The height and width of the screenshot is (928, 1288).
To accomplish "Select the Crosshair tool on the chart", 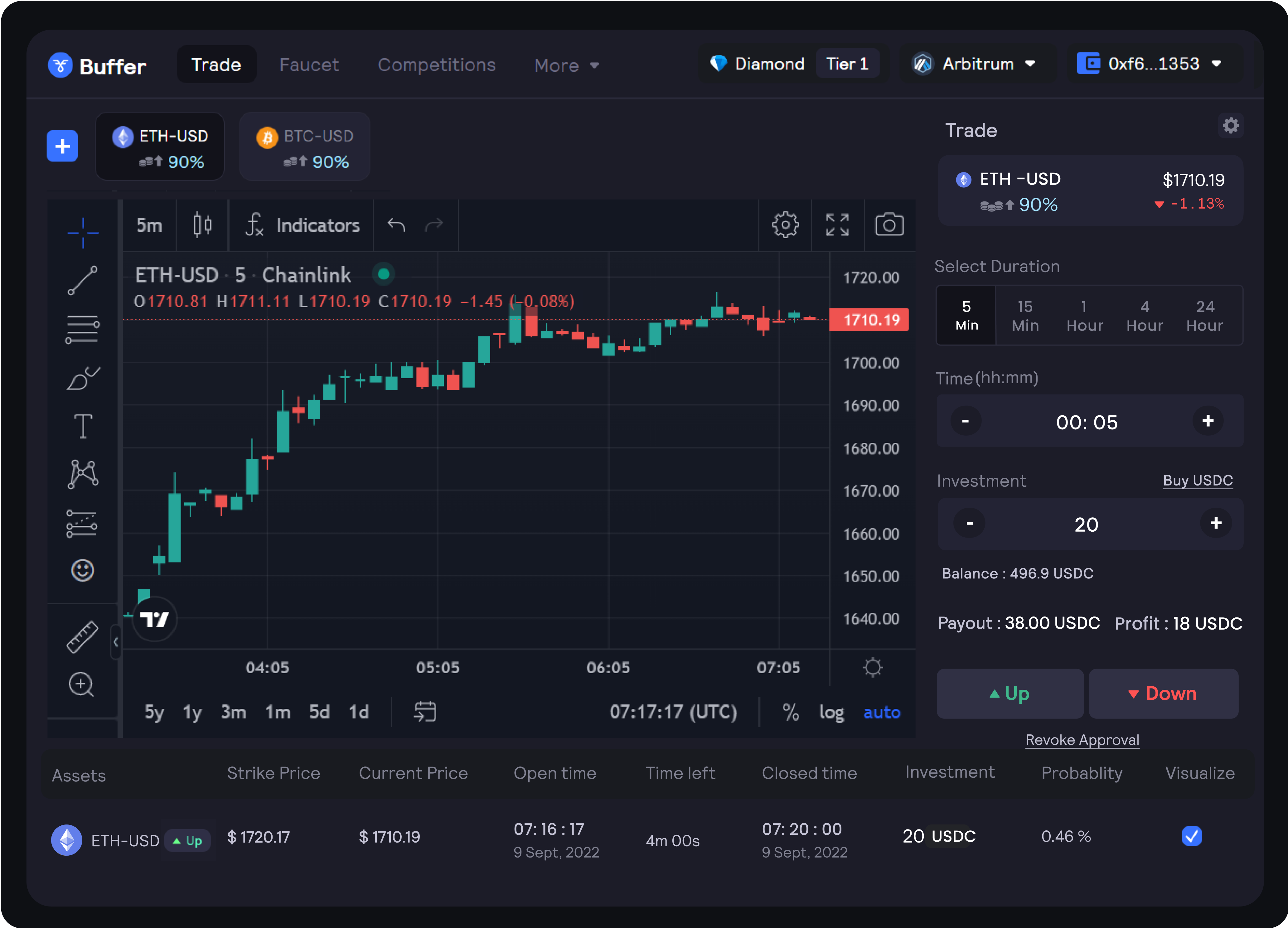I will [83, 232].
